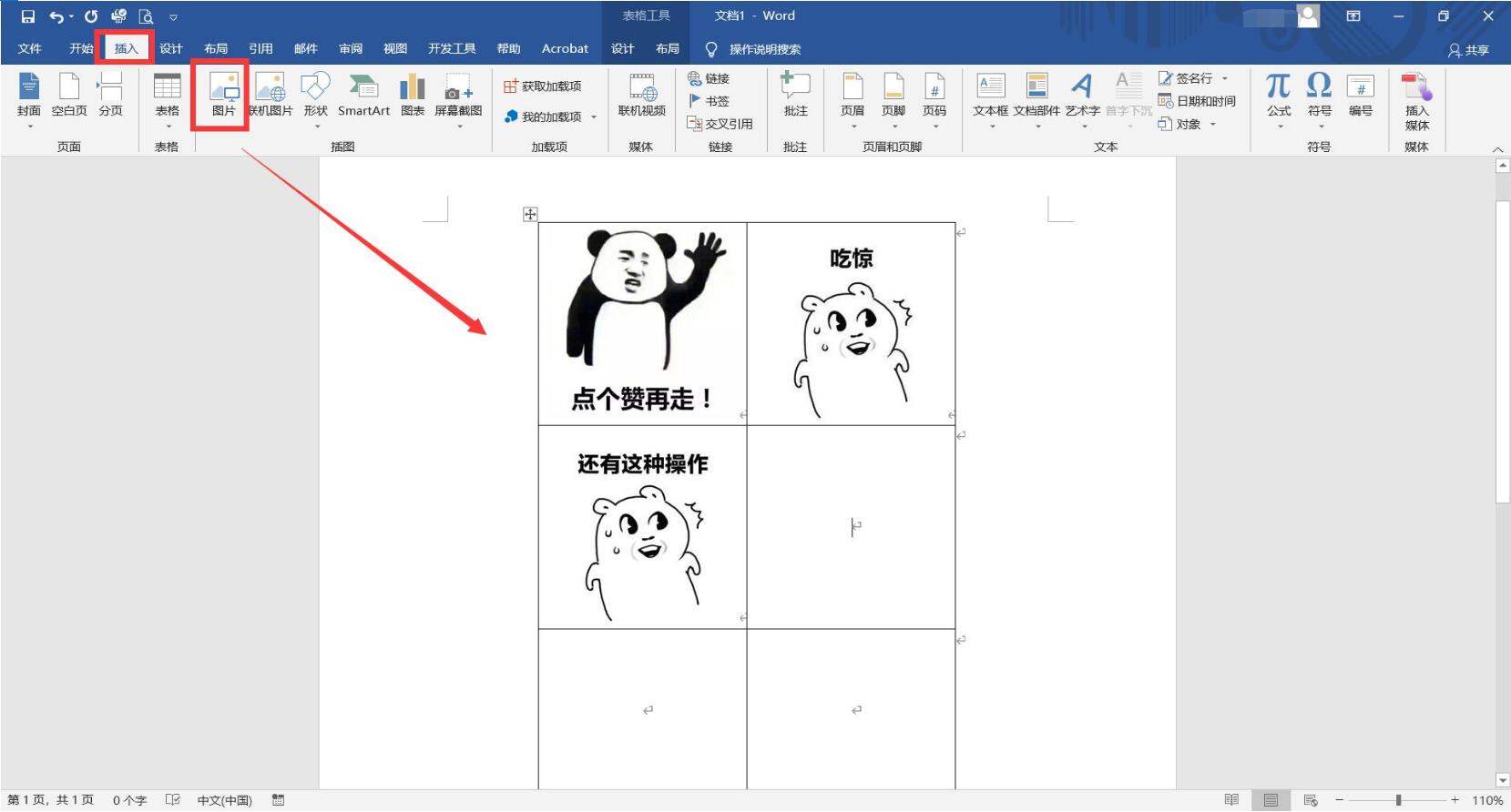Open Quick Parts (文档部件)

1036,100
